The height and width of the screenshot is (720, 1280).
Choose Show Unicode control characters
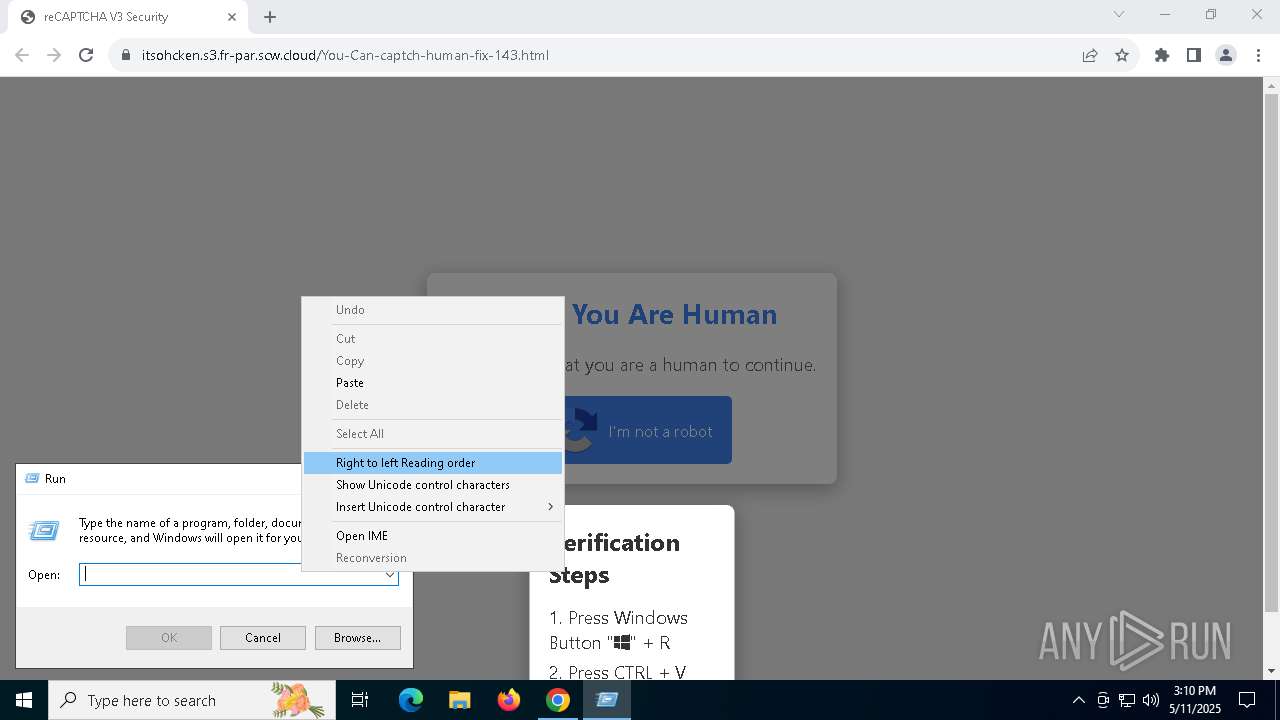pyautogui.click(x=433, y=485)
